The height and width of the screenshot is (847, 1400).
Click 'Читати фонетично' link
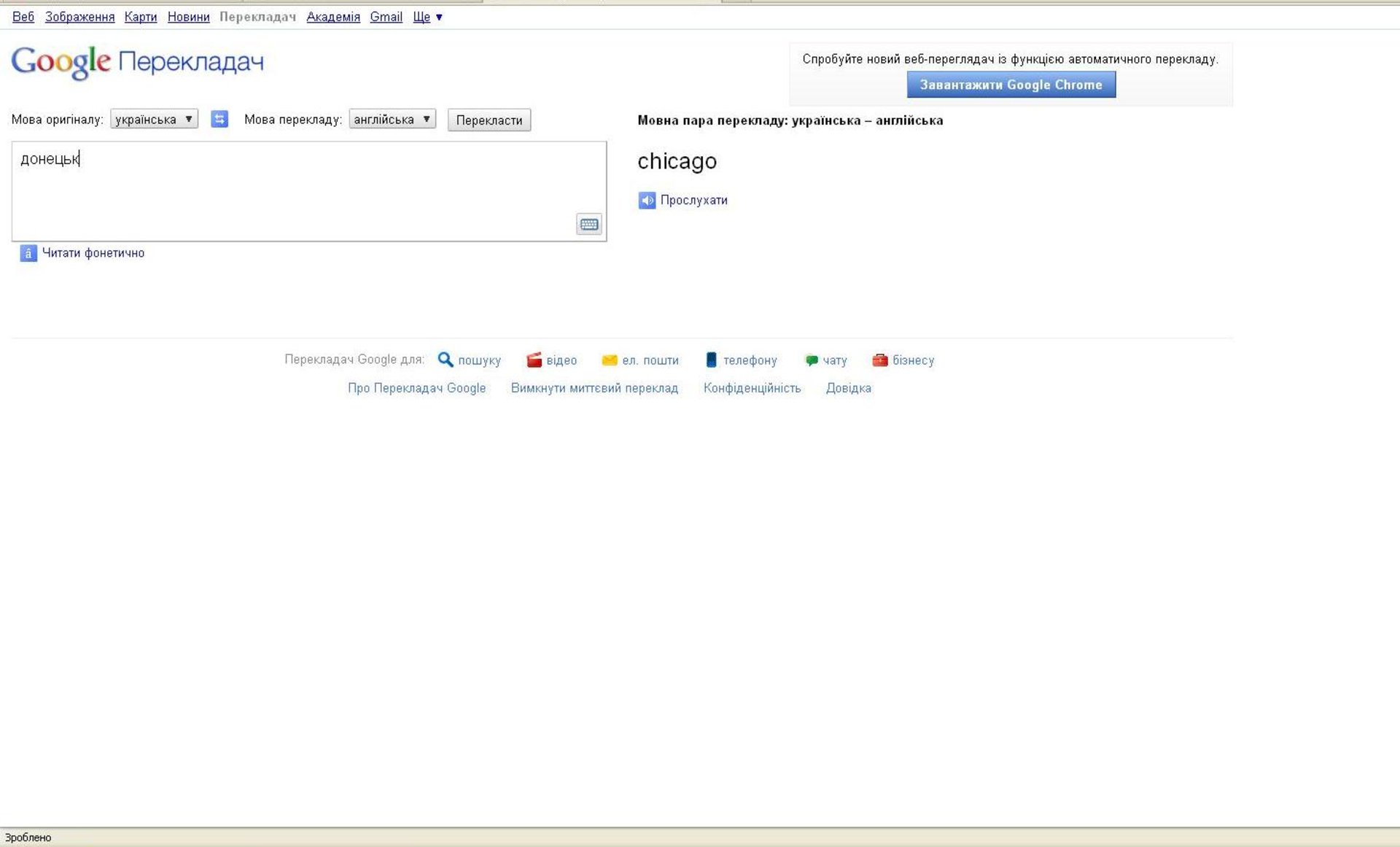click(93, 253)
